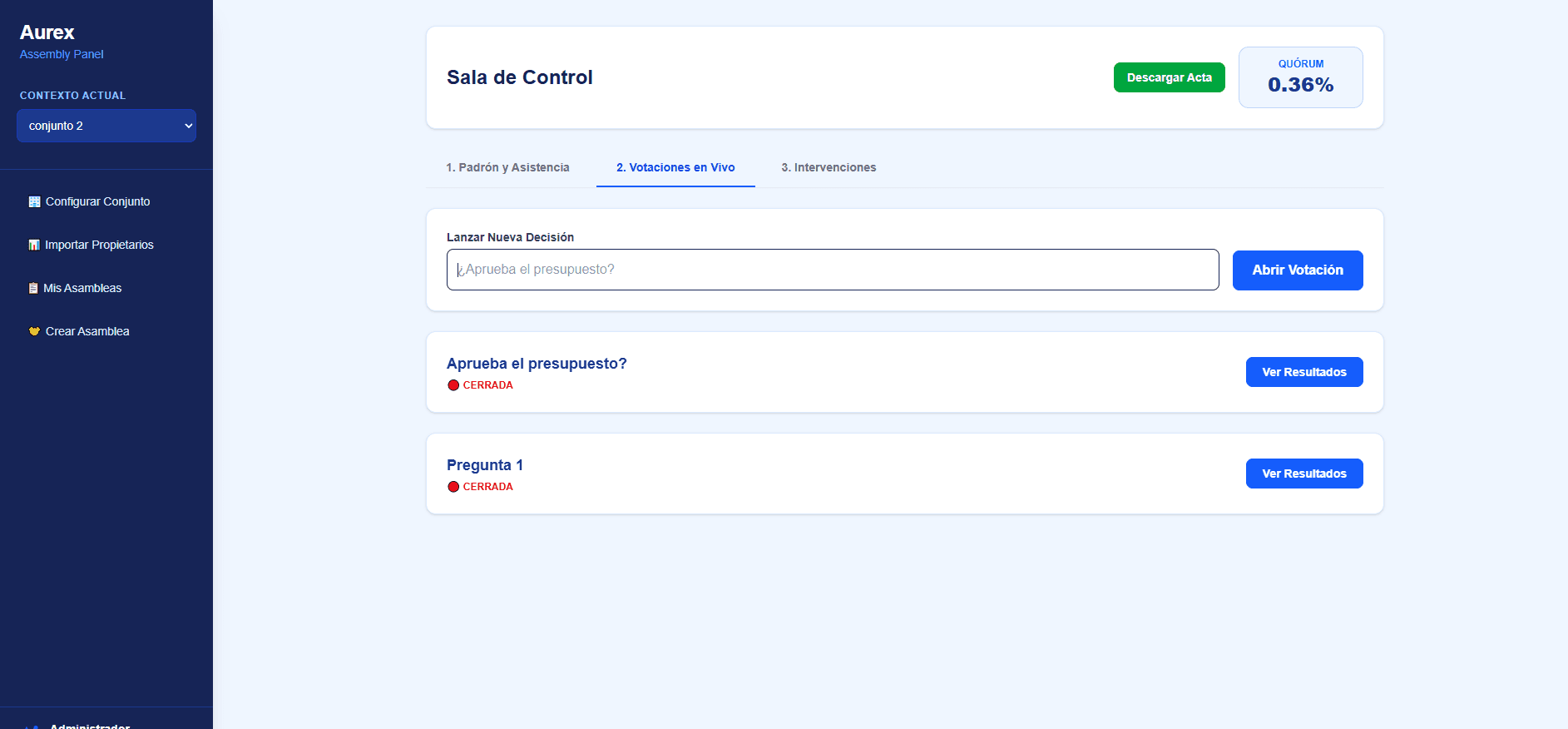Click the Configurar Conjunto building icon
The height and width of the screenshot is (729, 1568).
tap(34, 201)
